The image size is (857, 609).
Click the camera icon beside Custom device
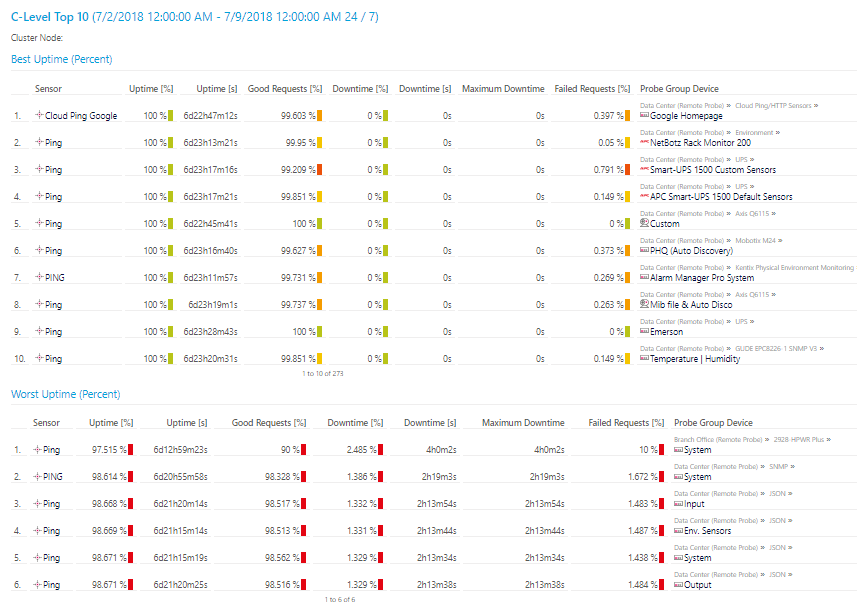pos(644,223)
